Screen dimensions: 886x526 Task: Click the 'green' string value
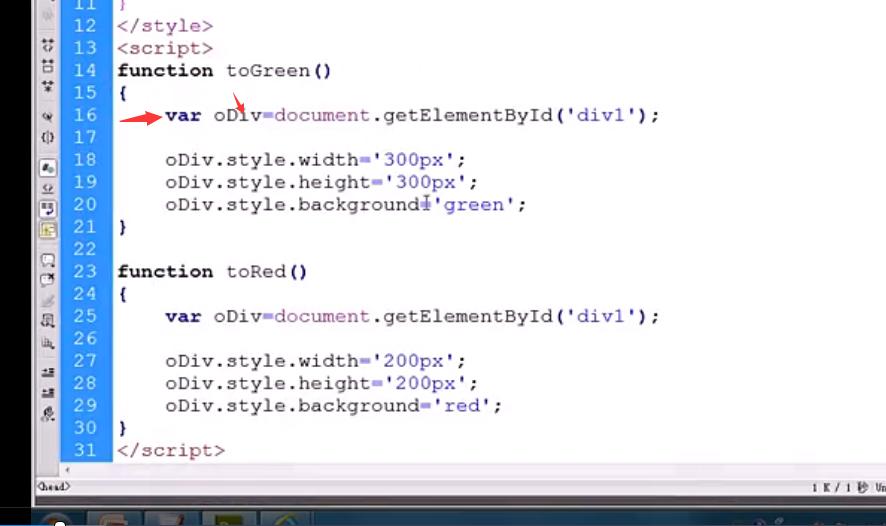pyautogui.click(x=474, y=205)
